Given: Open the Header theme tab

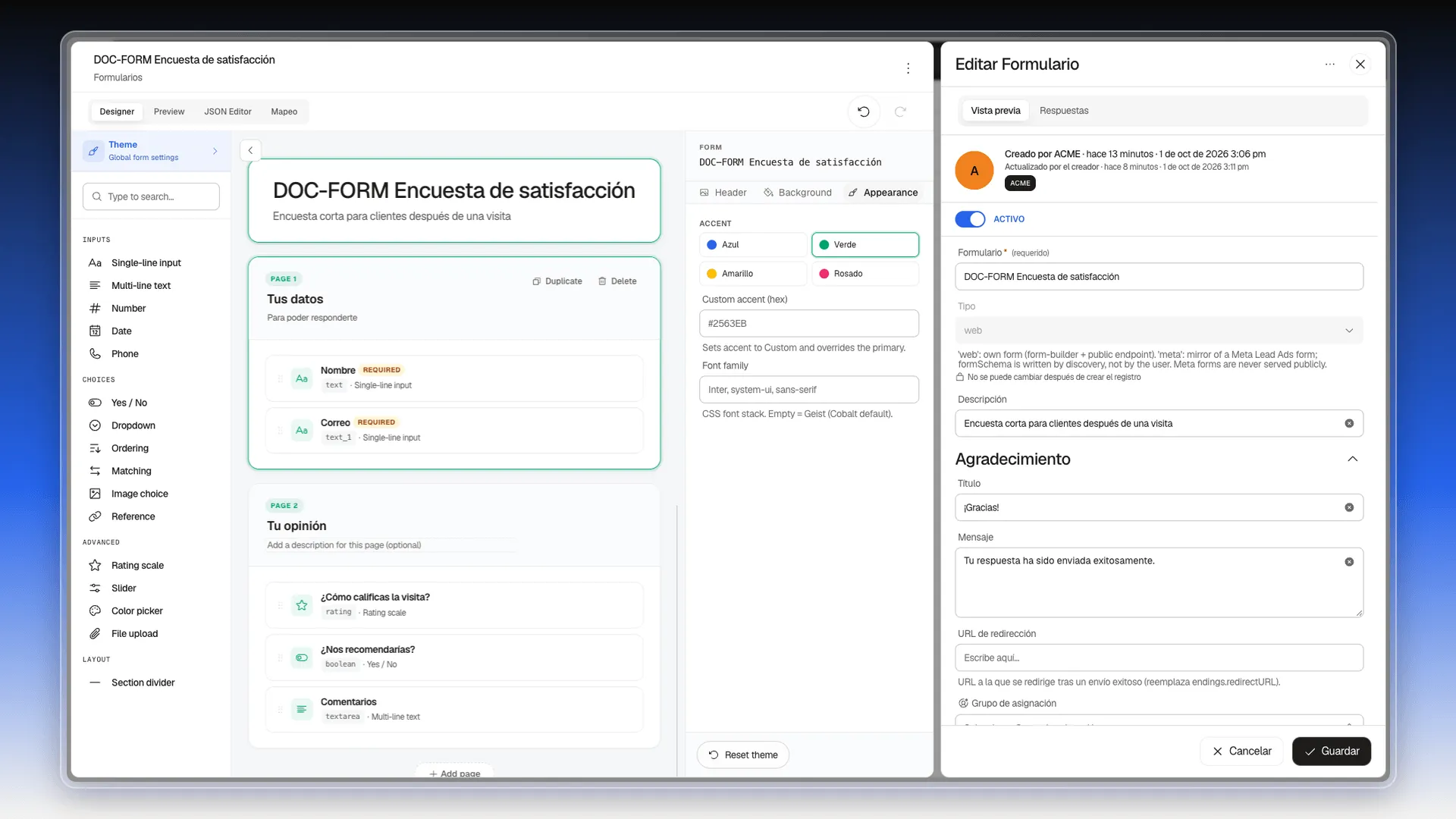Looking at the screenshot, I should [x=723, y=193].
